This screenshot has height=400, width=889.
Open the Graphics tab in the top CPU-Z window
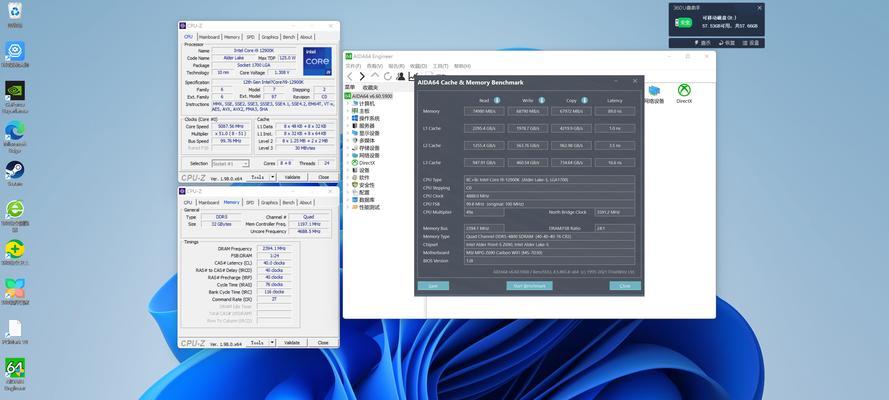pyautogui.click(x=269, y=37)
